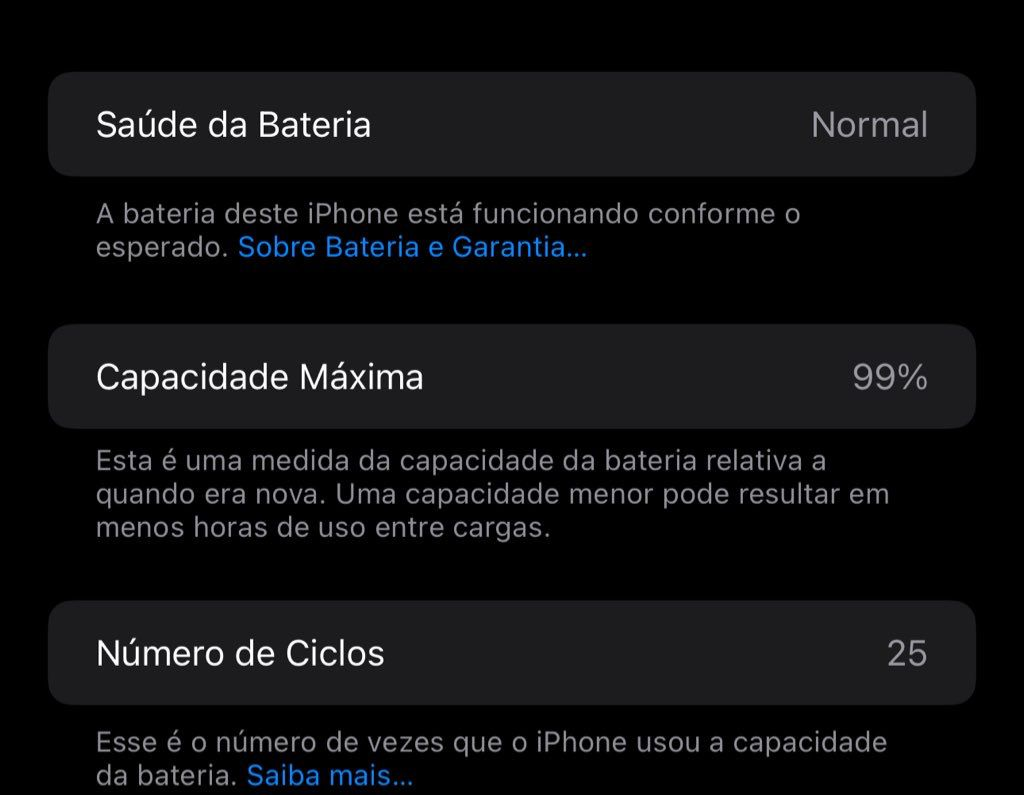This screenshot has height=795, width=1024.
Task: Select the Número de Ciclos label
Action: coord(240,653)
